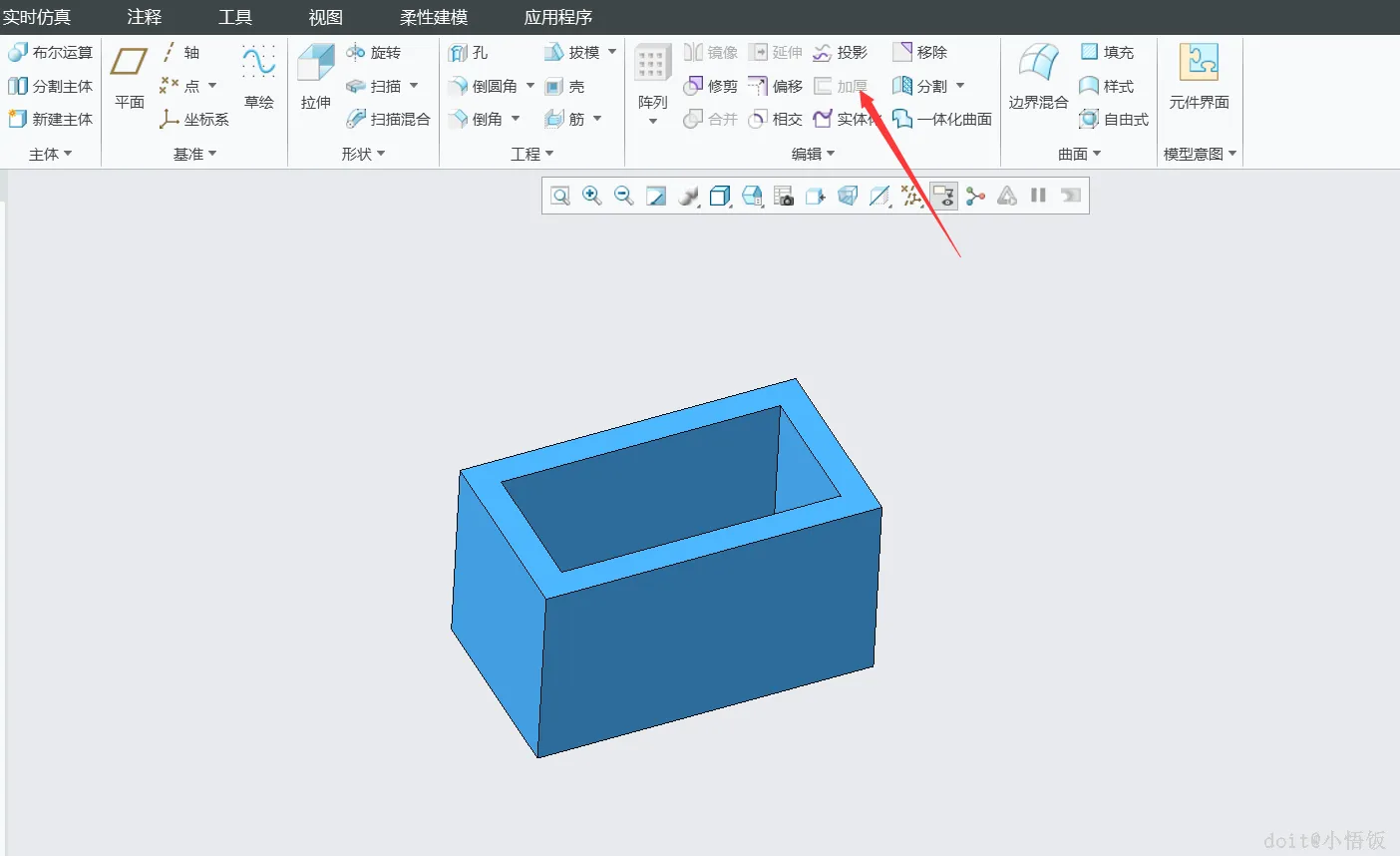Select the 扫描 sweep tool
Screen dimensions: 1400x856
click(x=373, y=86)
